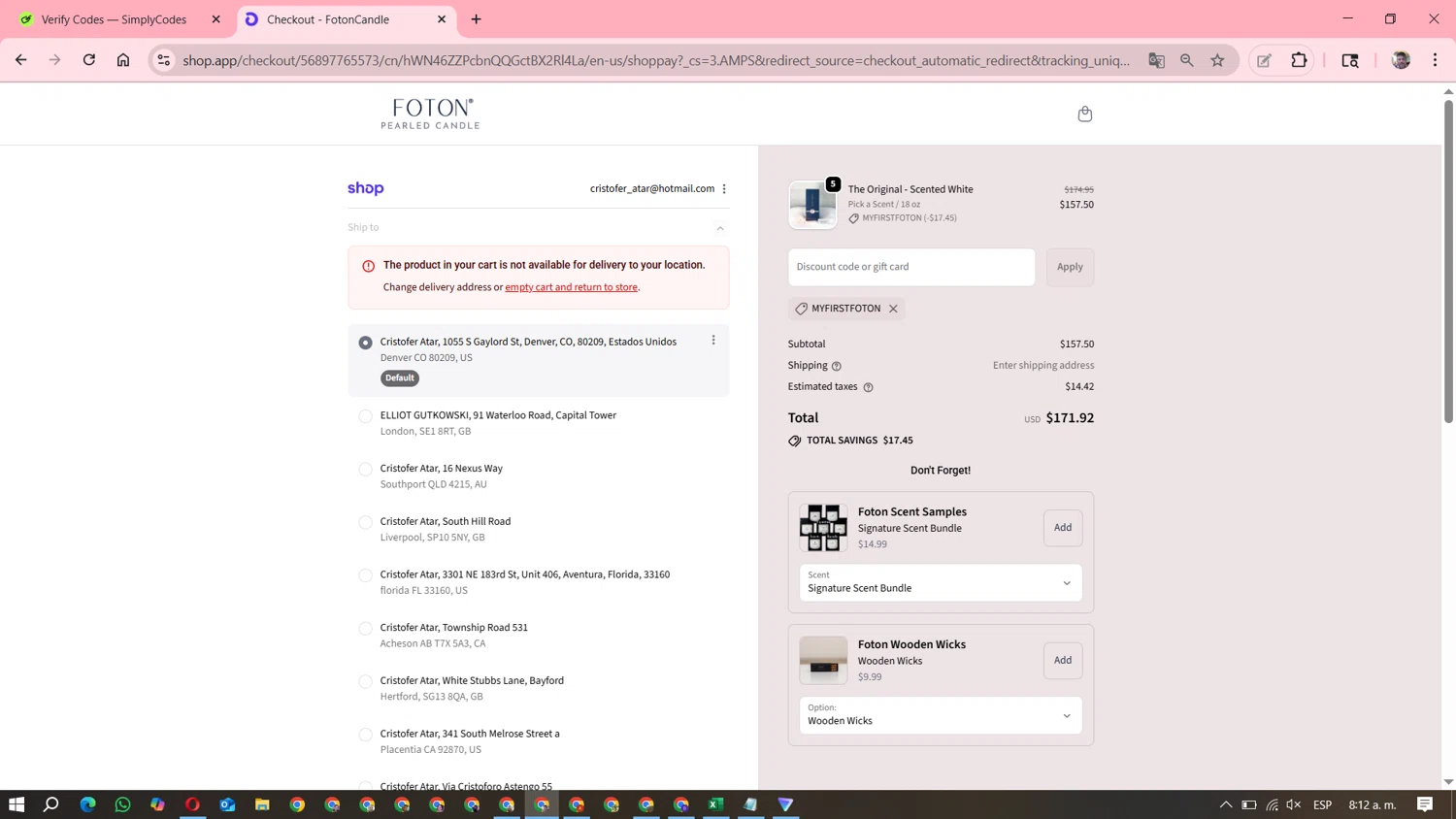The width and height of the screenshot is (1456, 819).
Task: Click the Total $171.92 amount
Action: click(x=1070, y=418)
